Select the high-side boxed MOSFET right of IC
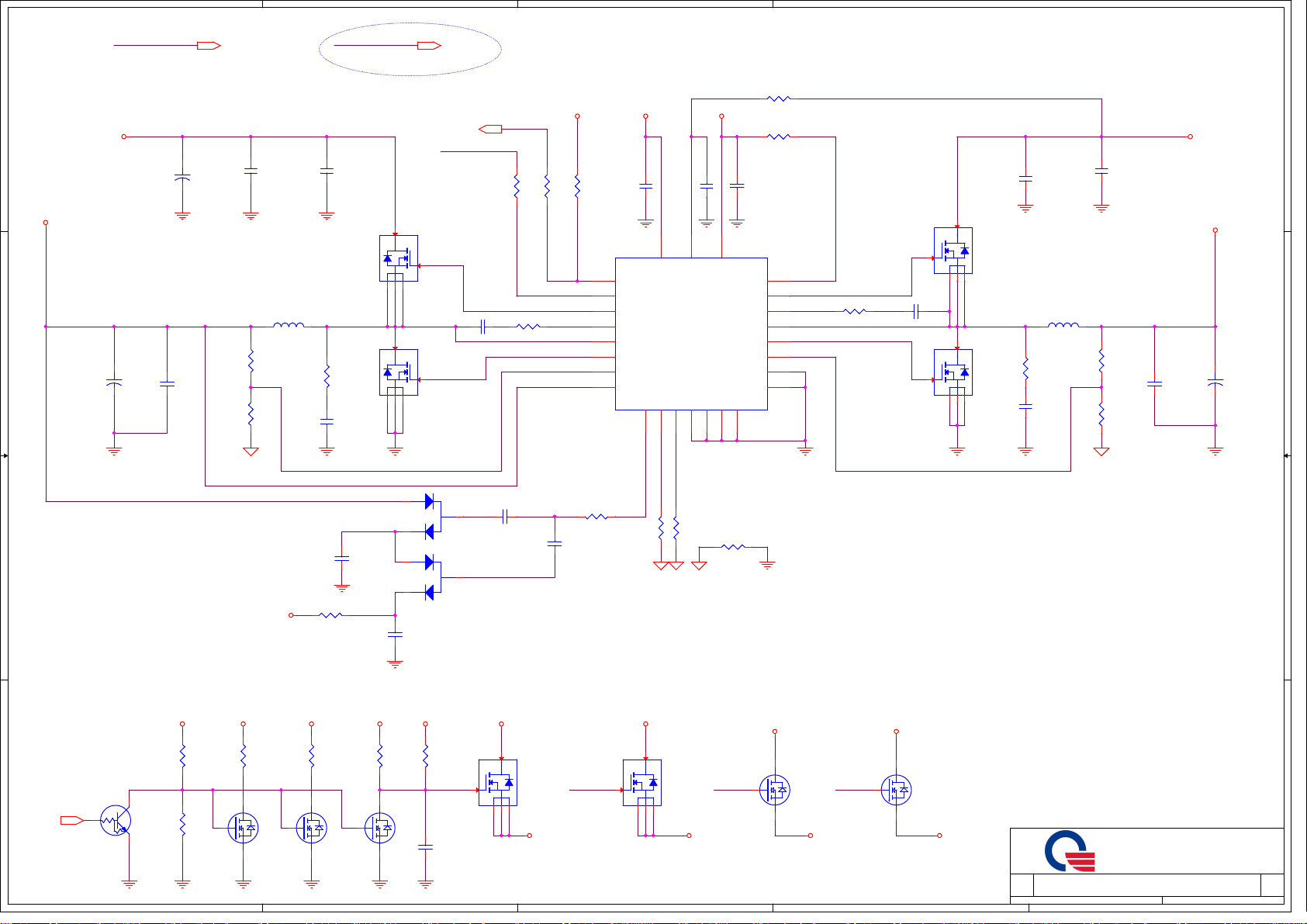Image resolution: width=1307 pixels, height=924 pixels. (x=953, y=251)
